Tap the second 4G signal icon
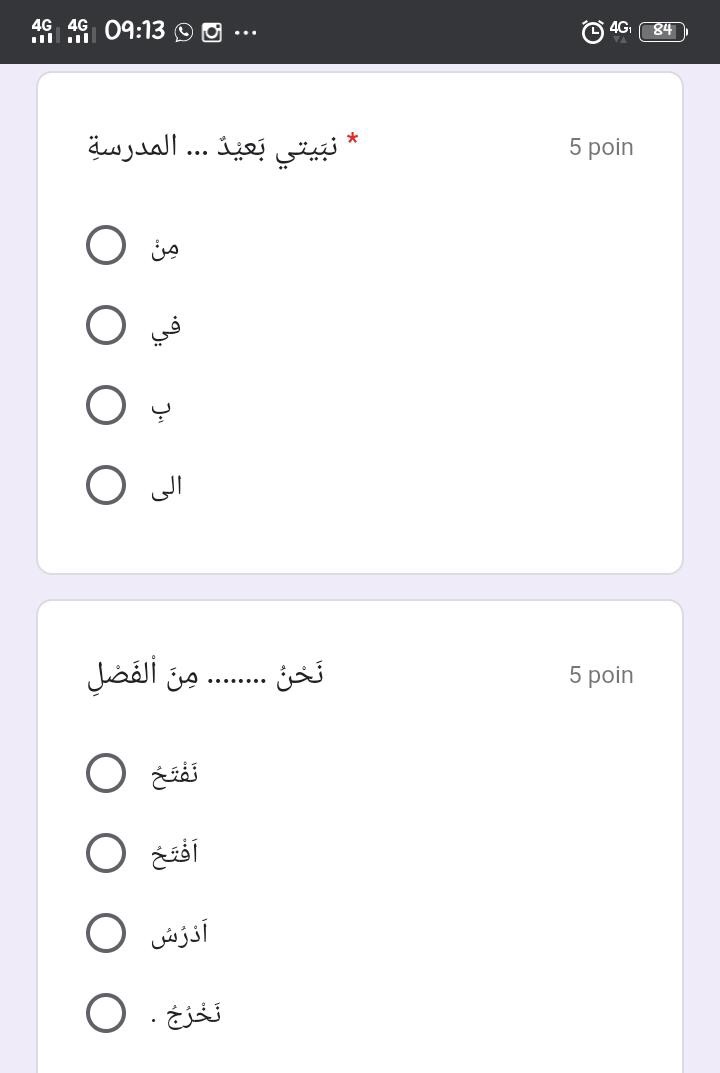This screenshot has width=720, height=1073. pos(79,31)
